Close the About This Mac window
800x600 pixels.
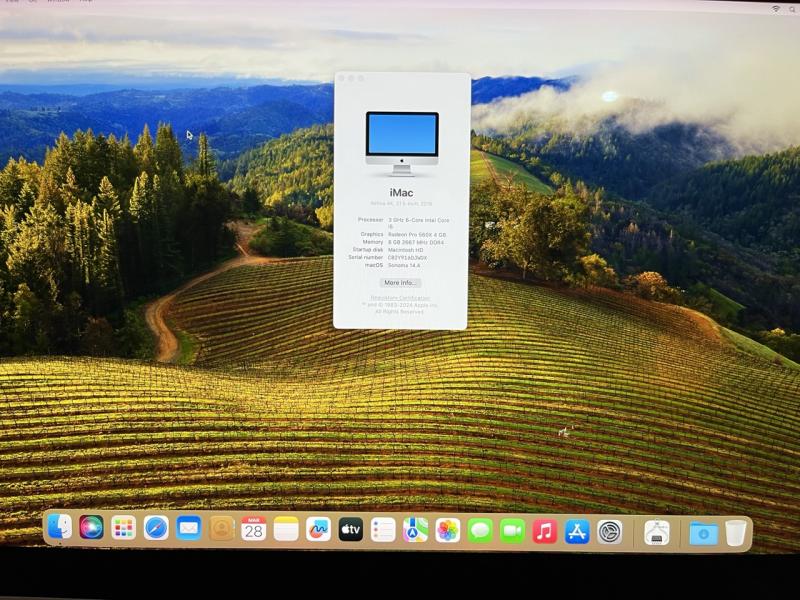coord(342,78)
